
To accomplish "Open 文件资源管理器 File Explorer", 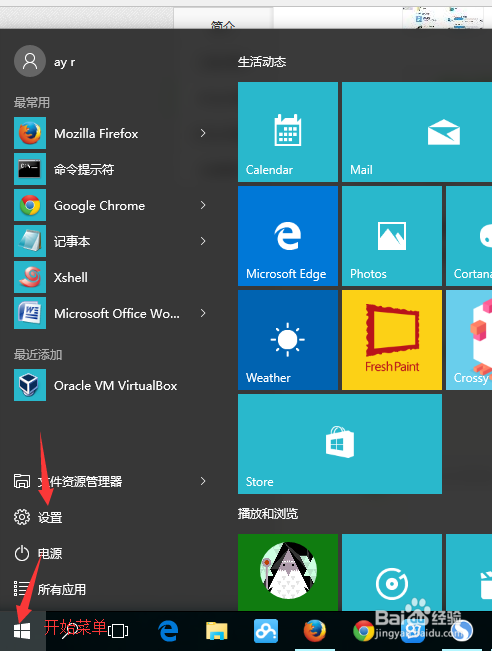I will 112,481.
